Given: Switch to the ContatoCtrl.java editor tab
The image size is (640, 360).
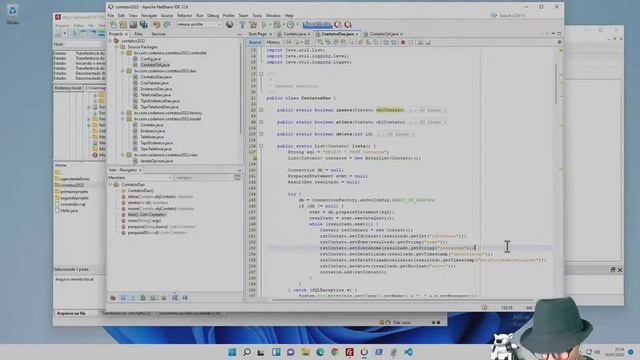Looking at the screenshot, I should click(x=383, y=34).
